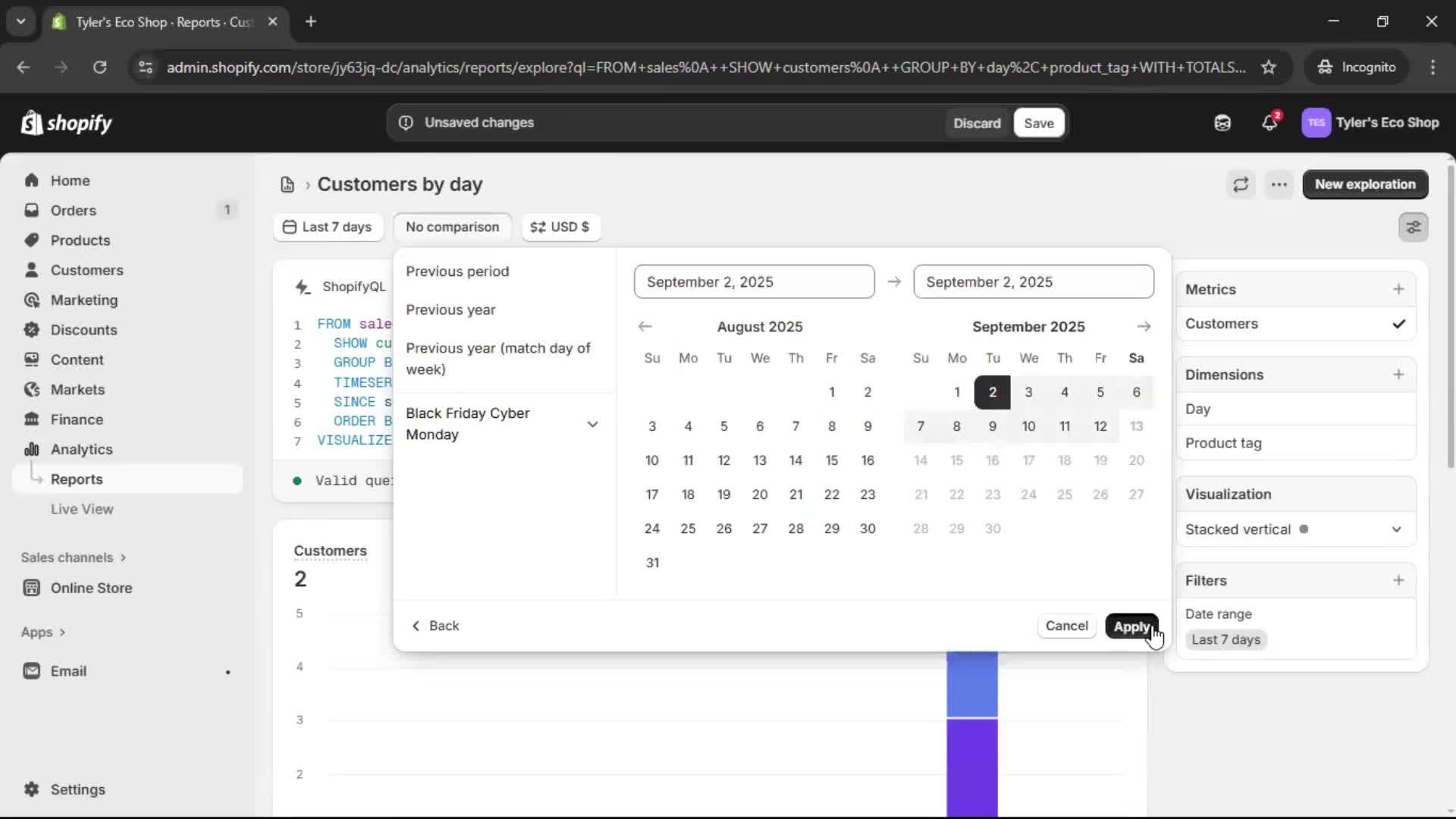
Task: Go to previous month with the left arrow
Action: (x=645, y=327)
